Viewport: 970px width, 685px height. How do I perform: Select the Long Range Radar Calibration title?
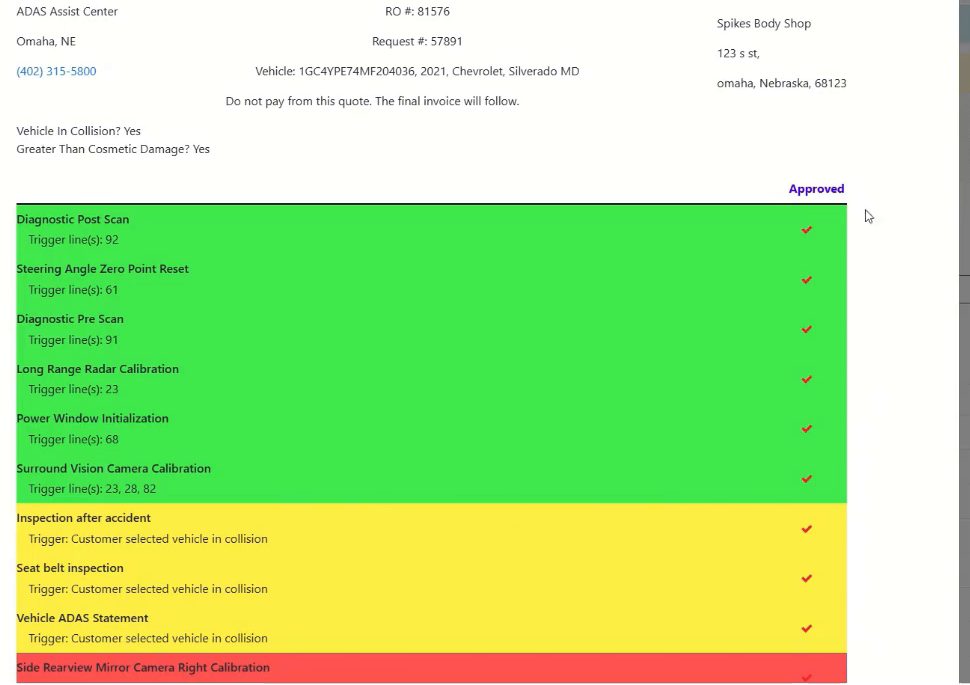[98, 369]
